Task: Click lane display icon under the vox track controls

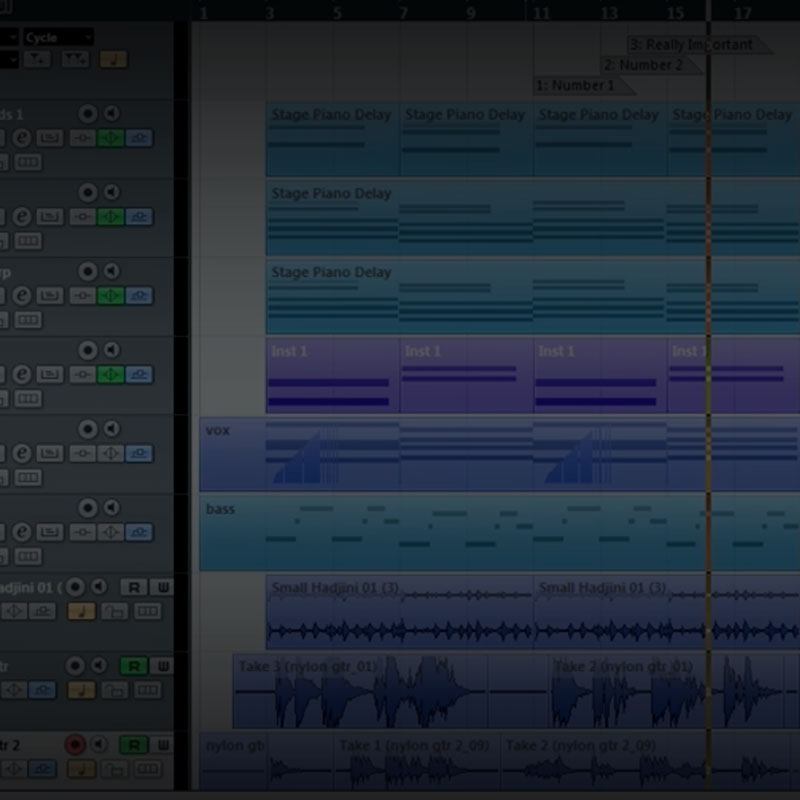Action: (28, 478)
